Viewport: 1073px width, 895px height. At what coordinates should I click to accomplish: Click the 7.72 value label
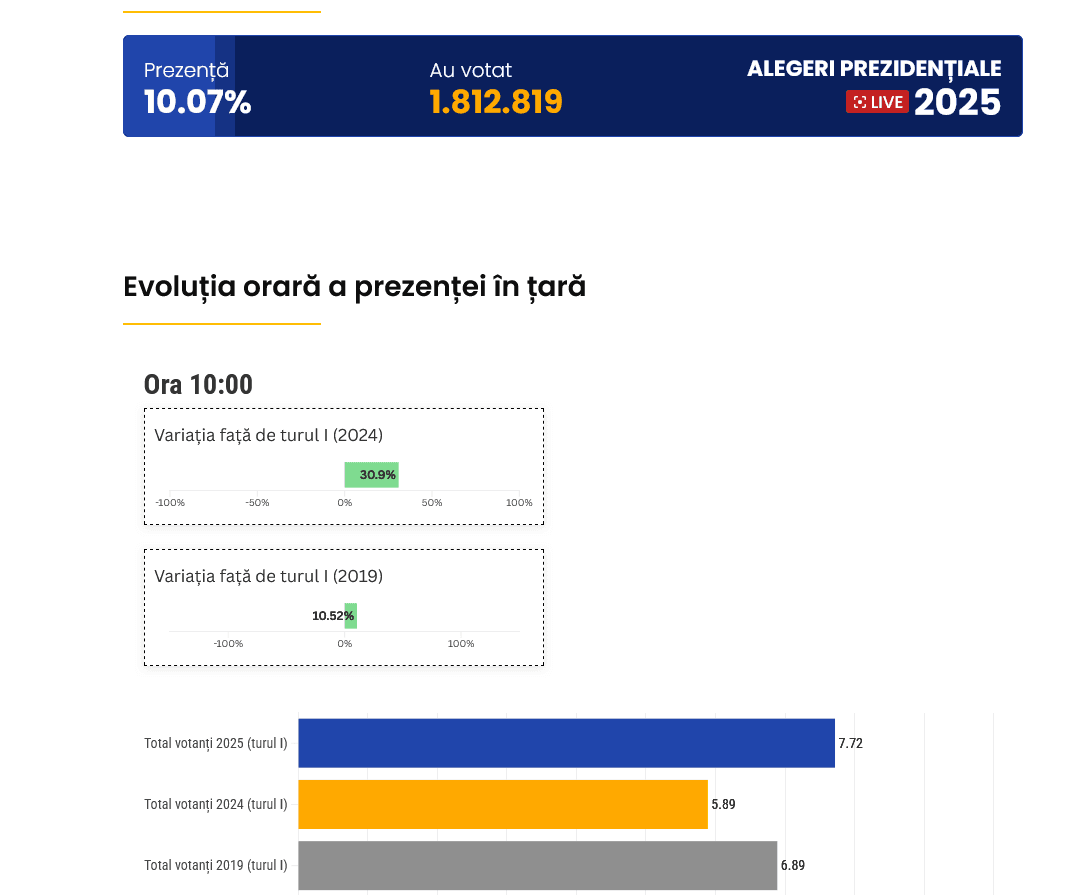tap(850, 743)
